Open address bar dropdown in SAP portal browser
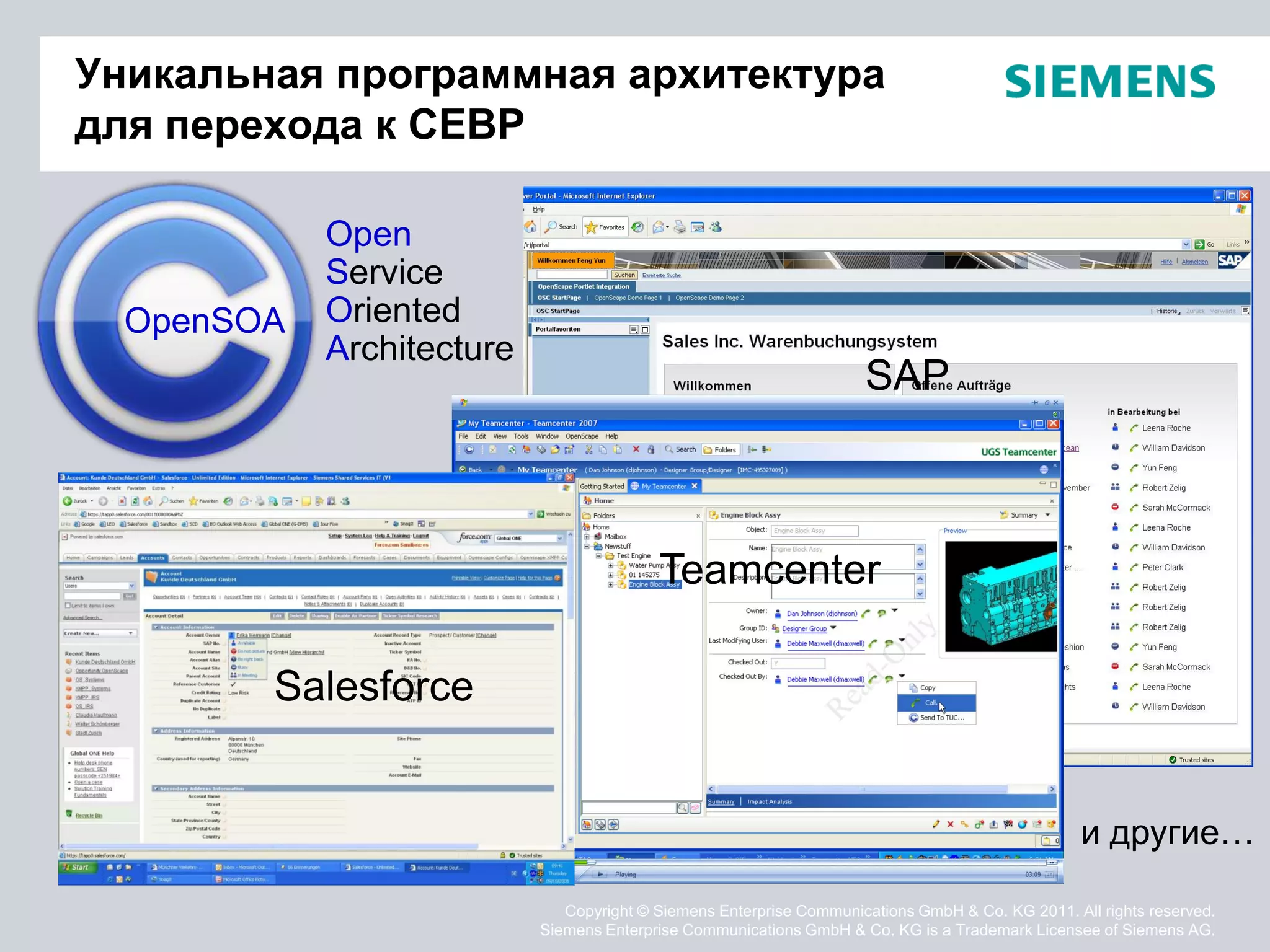Screen dimensions: 1270x952 click(x=1186, y=245)
